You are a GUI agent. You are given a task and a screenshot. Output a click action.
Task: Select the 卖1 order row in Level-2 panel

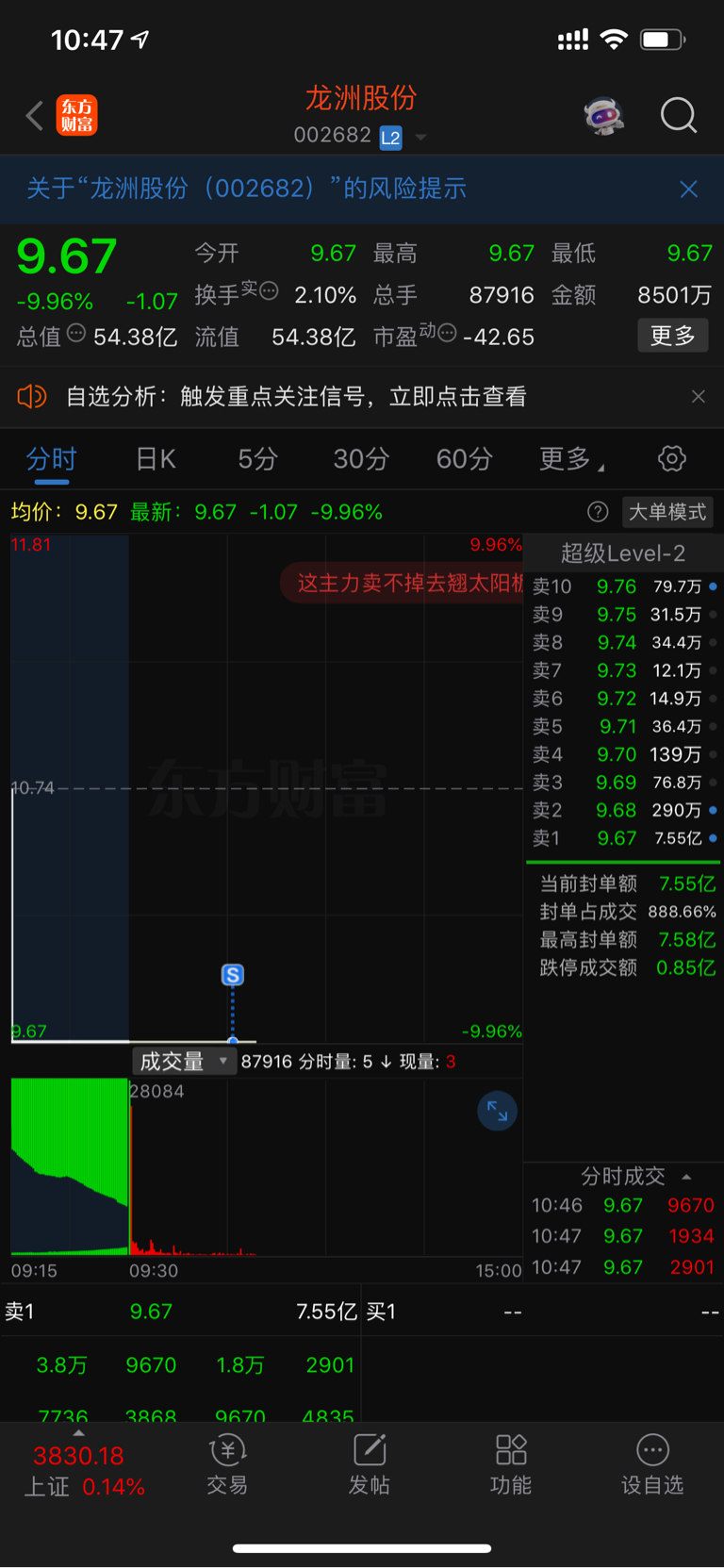(x=622, y=838)
